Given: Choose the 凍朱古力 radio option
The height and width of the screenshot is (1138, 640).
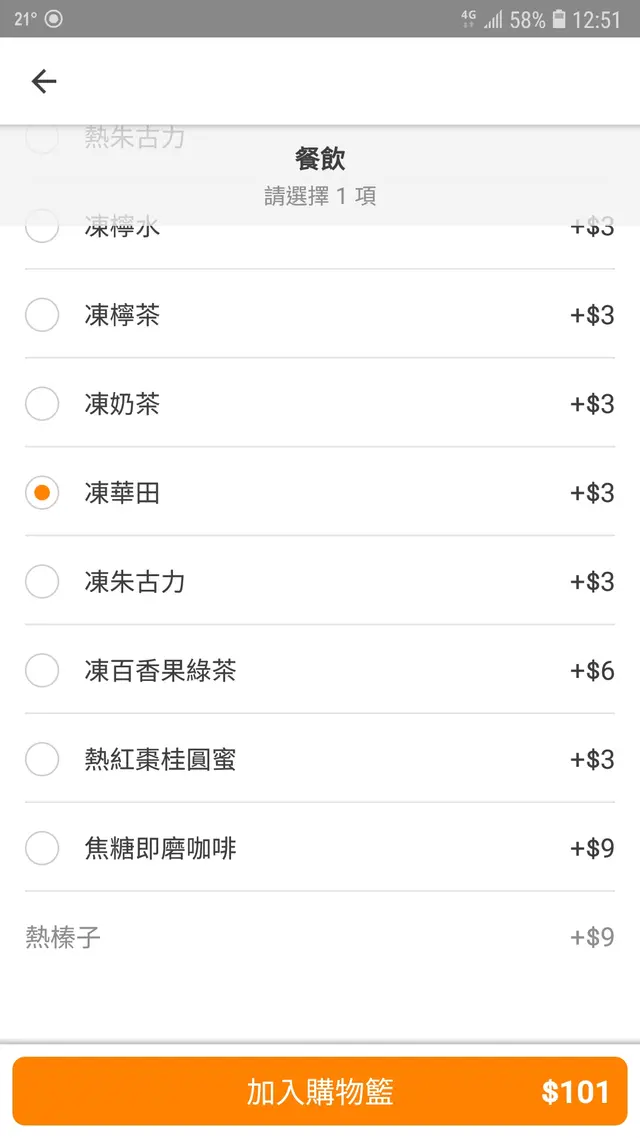Looking at the screenshot, I should click(x=42, y=582).
